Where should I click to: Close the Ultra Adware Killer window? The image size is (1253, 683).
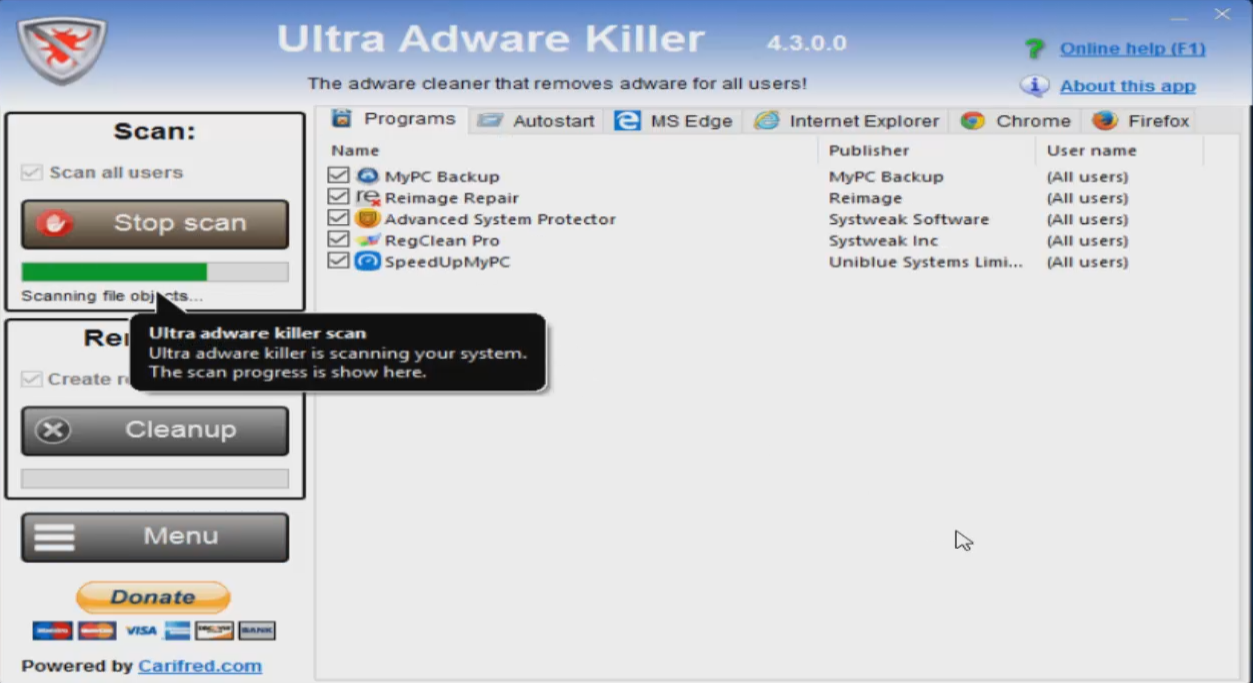tap(1222, 14)
